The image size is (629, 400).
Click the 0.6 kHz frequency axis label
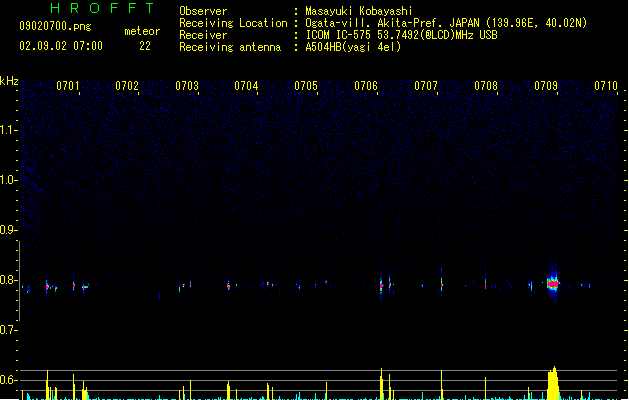[x=8, y=380]
